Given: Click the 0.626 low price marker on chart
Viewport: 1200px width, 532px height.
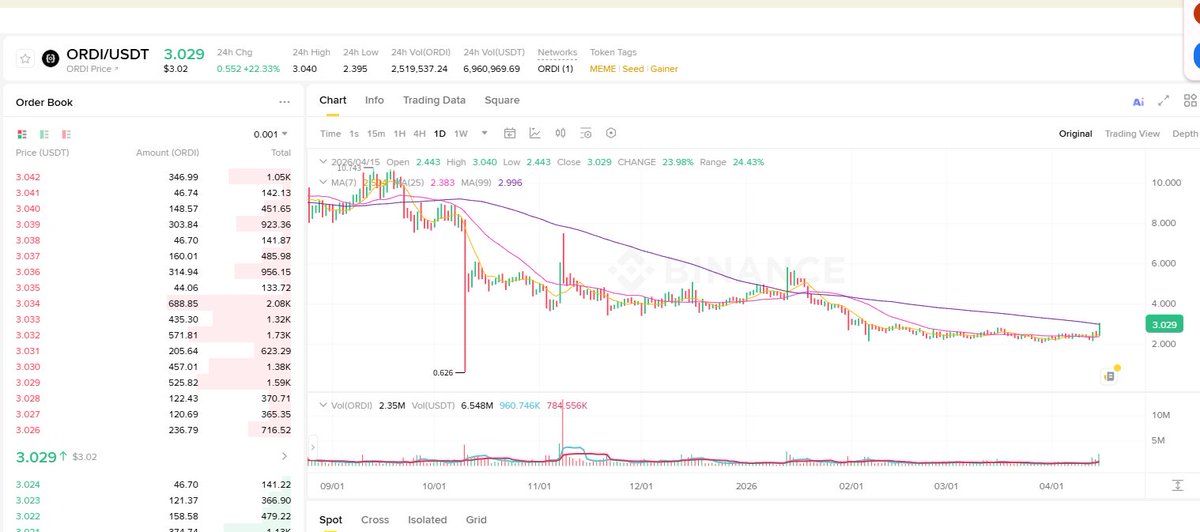Looking at the screenshot, I should (x=443, y=372).
